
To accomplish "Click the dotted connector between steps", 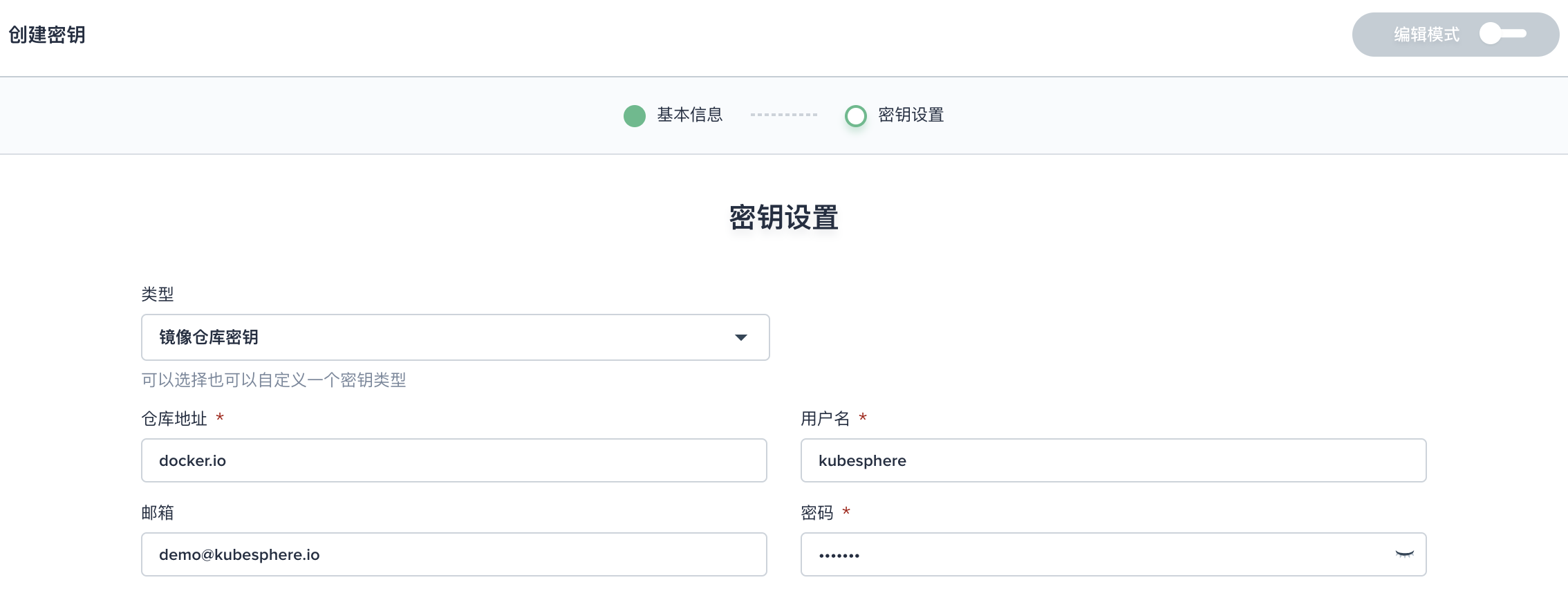I will pos(783,115).
